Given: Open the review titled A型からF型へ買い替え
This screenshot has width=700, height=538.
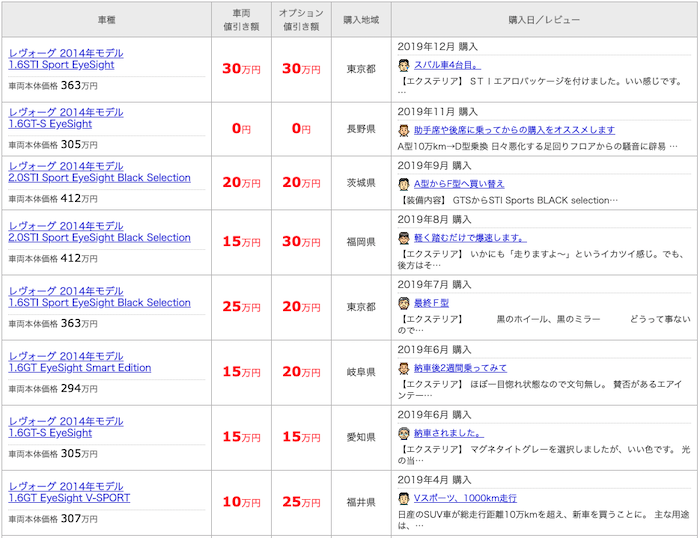Looking at the screenshot, I should point(459,184).
